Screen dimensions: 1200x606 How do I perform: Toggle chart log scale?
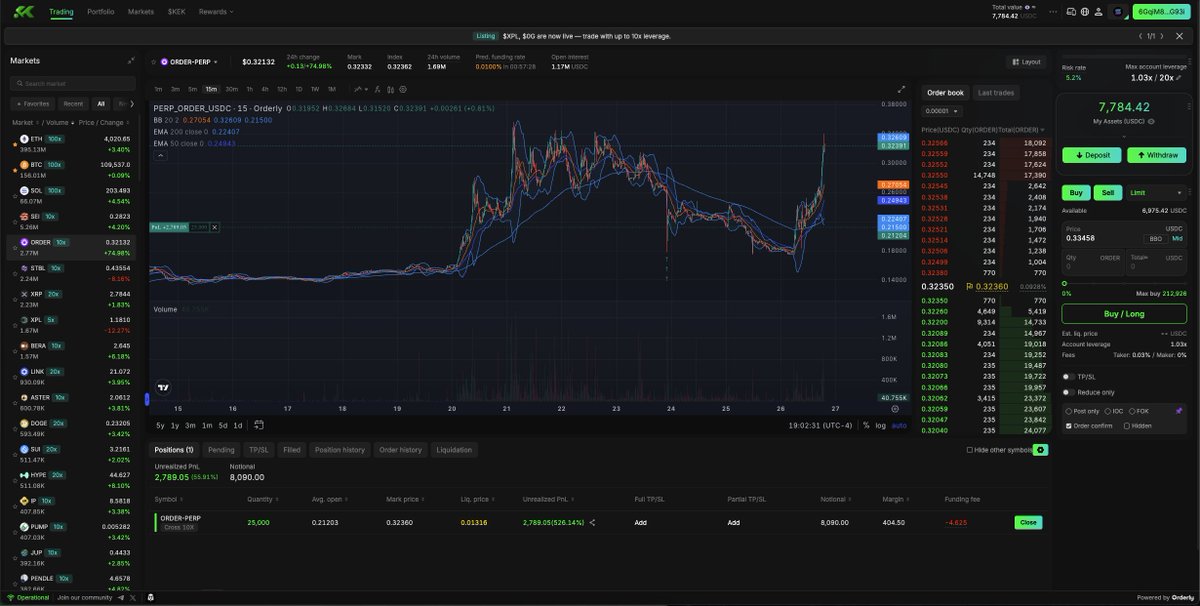pos(879,425)
